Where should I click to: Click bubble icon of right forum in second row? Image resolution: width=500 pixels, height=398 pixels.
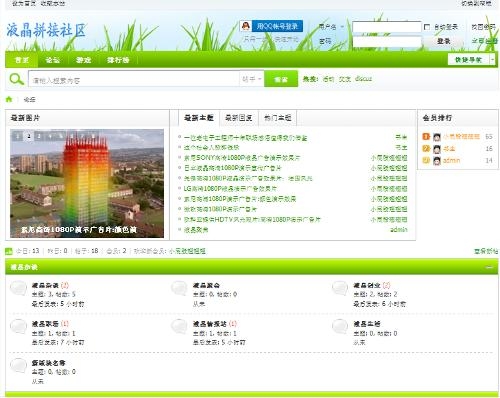(x=340, y=327)
